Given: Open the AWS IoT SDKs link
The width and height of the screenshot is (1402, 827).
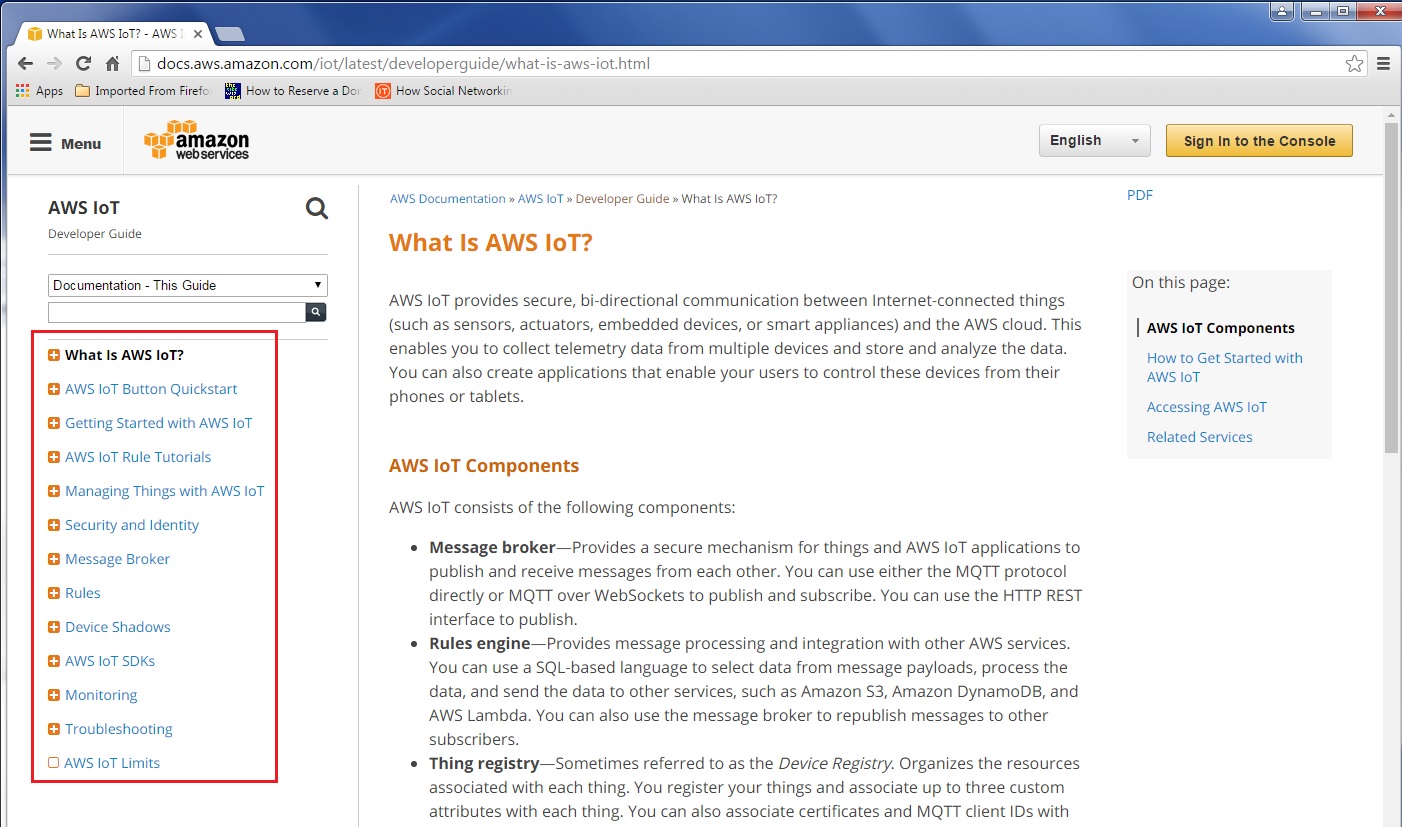Looking at the screenshot, I should 110,661.
